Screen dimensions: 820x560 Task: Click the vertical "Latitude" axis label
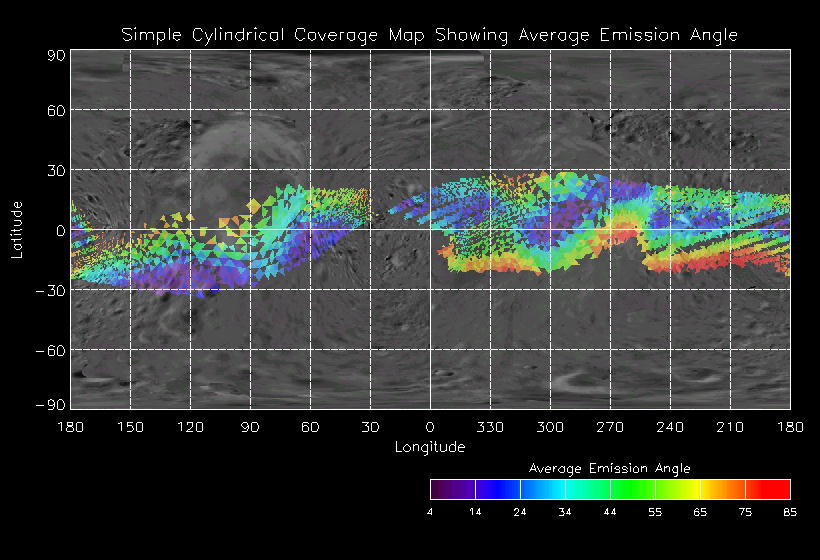click(17, 229)
